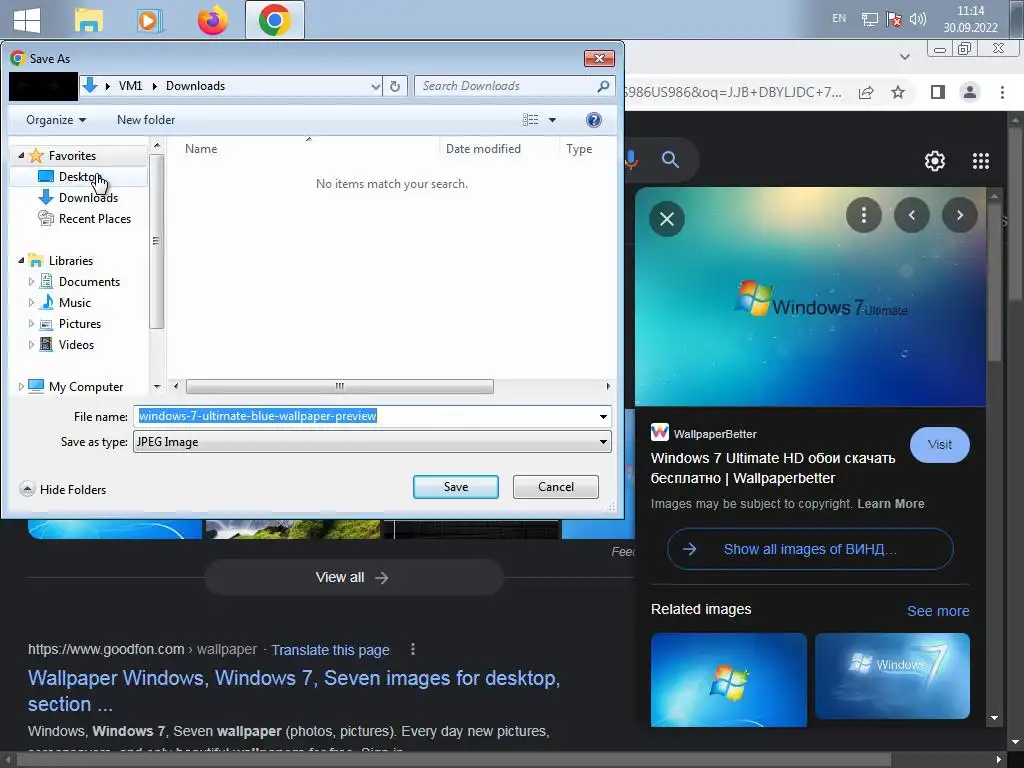This screenshot has height=768, width=1024.
Task: Launch the media player taskbar icon
Action: pyautogui.click(x=150, y=20)
